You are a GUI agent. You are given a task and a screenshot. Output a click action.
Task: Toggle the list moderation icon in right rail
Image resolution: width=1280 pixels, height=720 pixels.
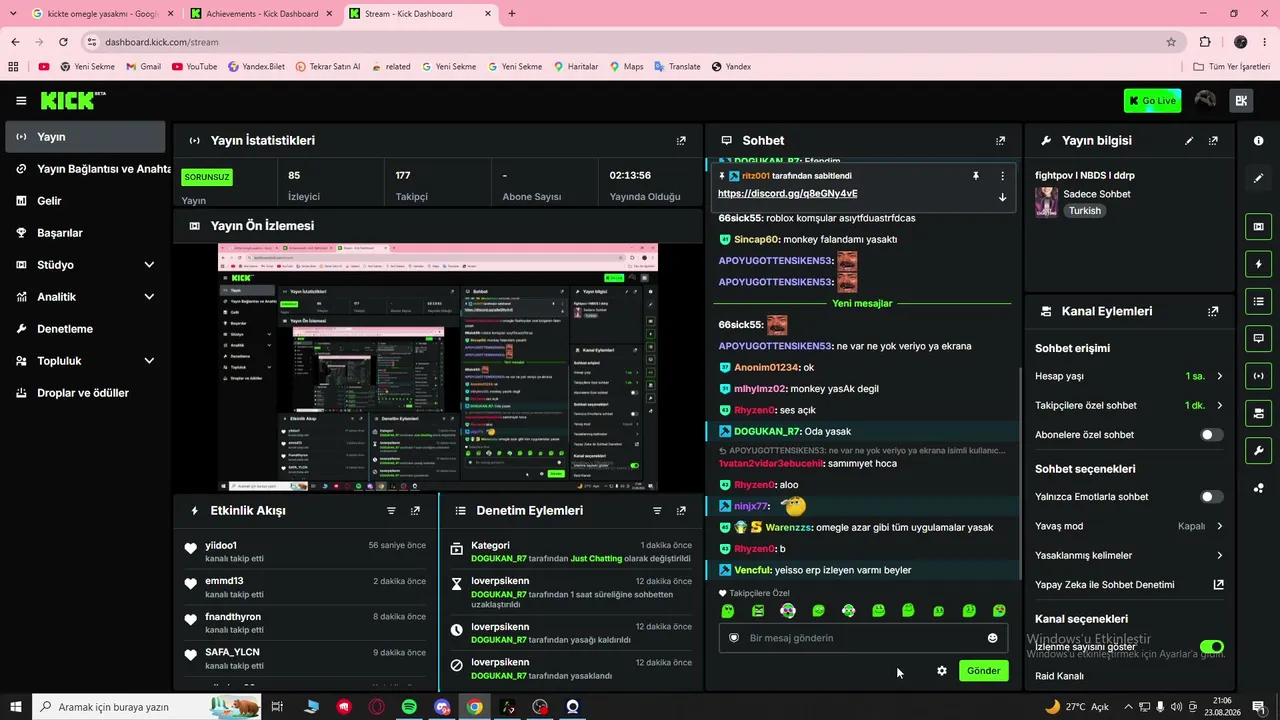tap(1258, 301)
